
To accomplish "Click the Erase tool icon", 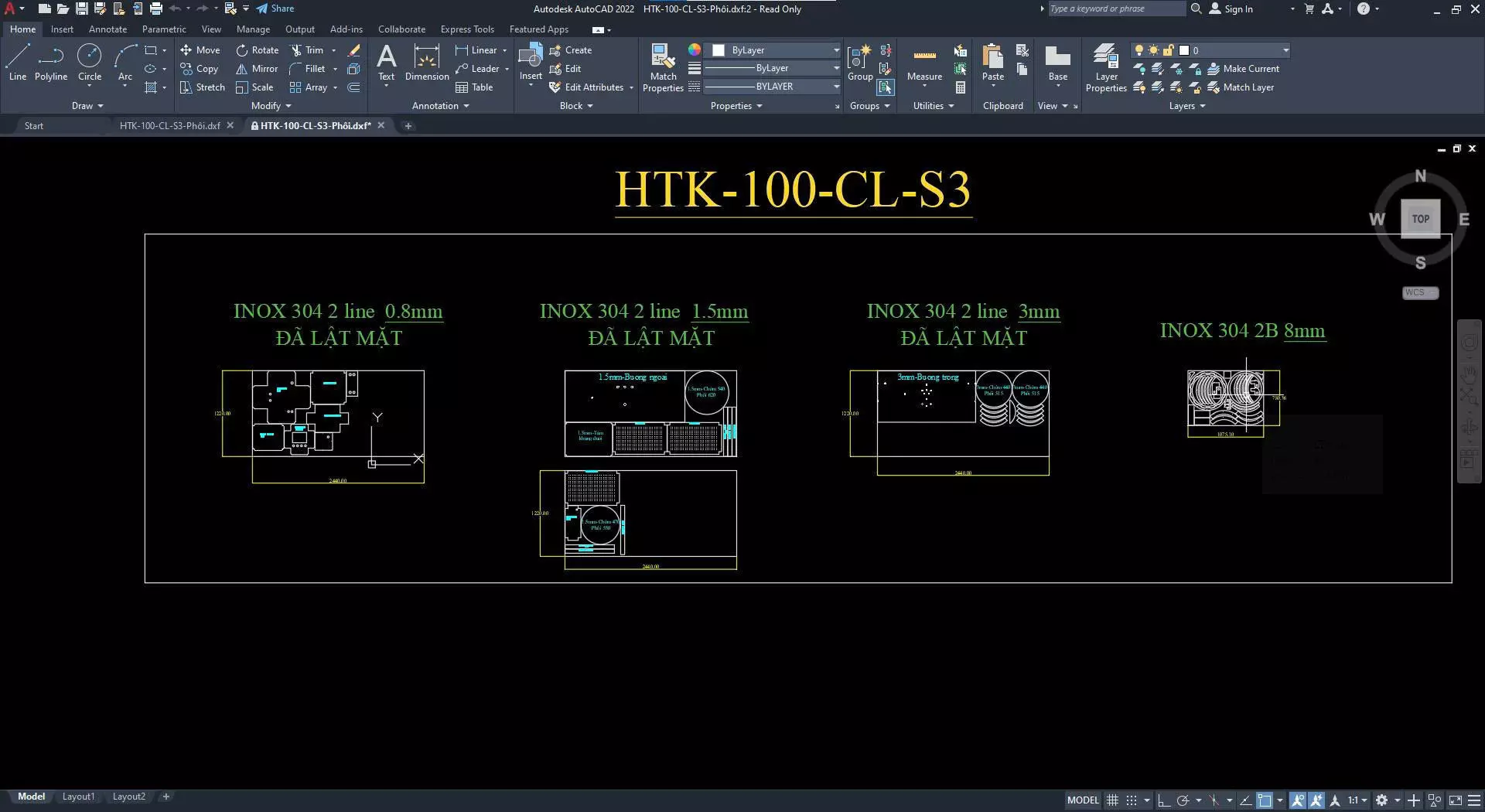I will click(x=354, y=50).
